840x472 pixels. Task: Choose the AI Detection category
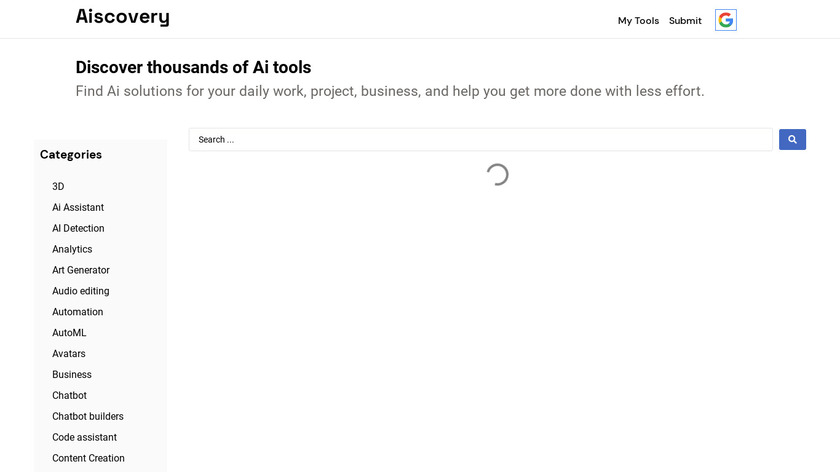click(78, 229)
